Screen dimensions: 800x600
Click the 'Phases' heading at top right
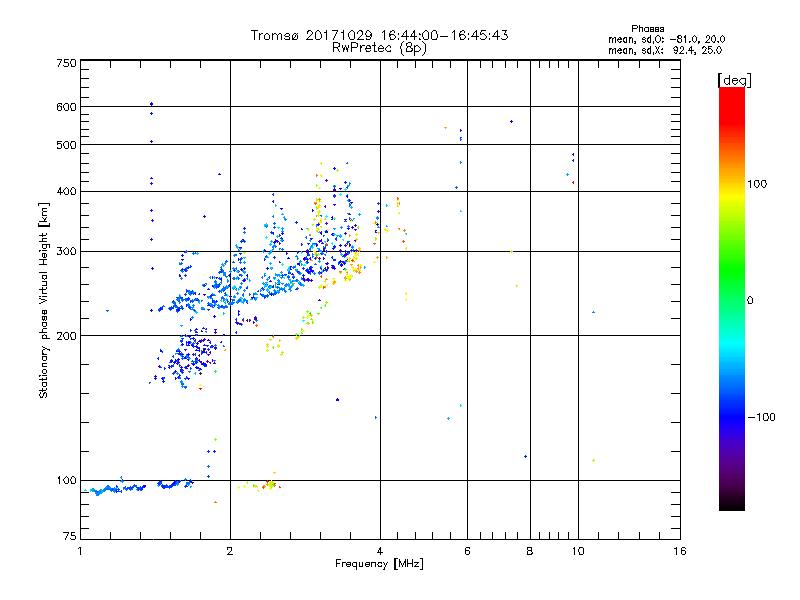click(x=647, y=29)
